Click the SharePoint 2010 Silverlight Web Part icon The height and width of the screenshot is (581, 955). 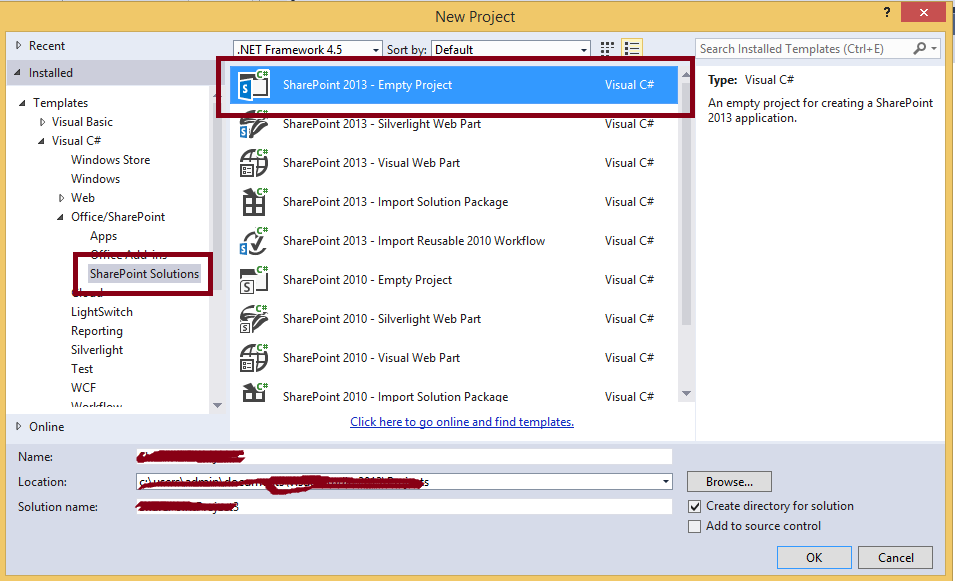click(x=253, y=319)
